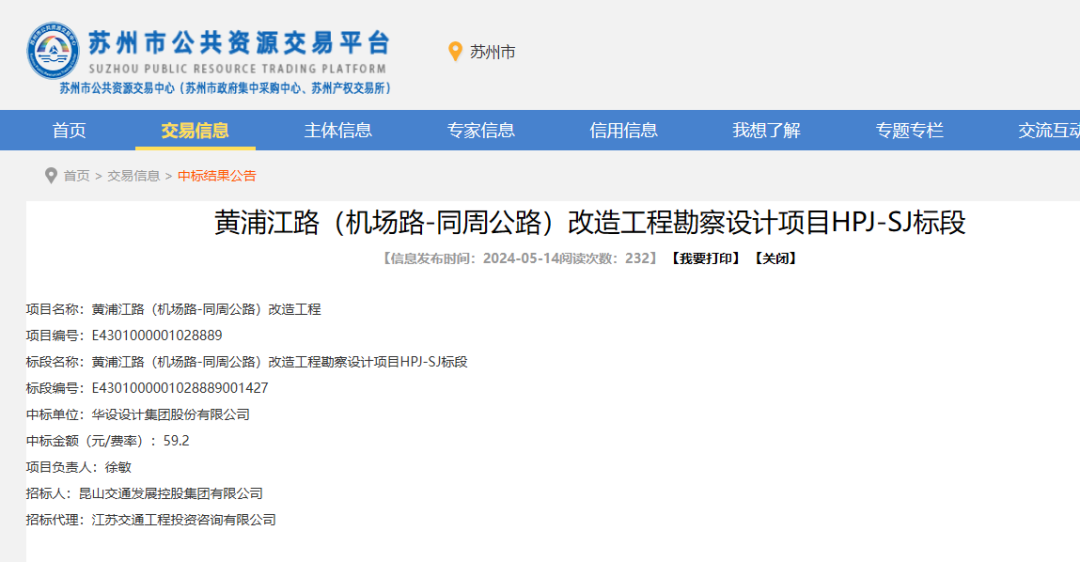This screenshot has width=1080, height=562.
Task: Click the winning bidder name 华设设计集团股份有限公司
Action: [170, 414]
